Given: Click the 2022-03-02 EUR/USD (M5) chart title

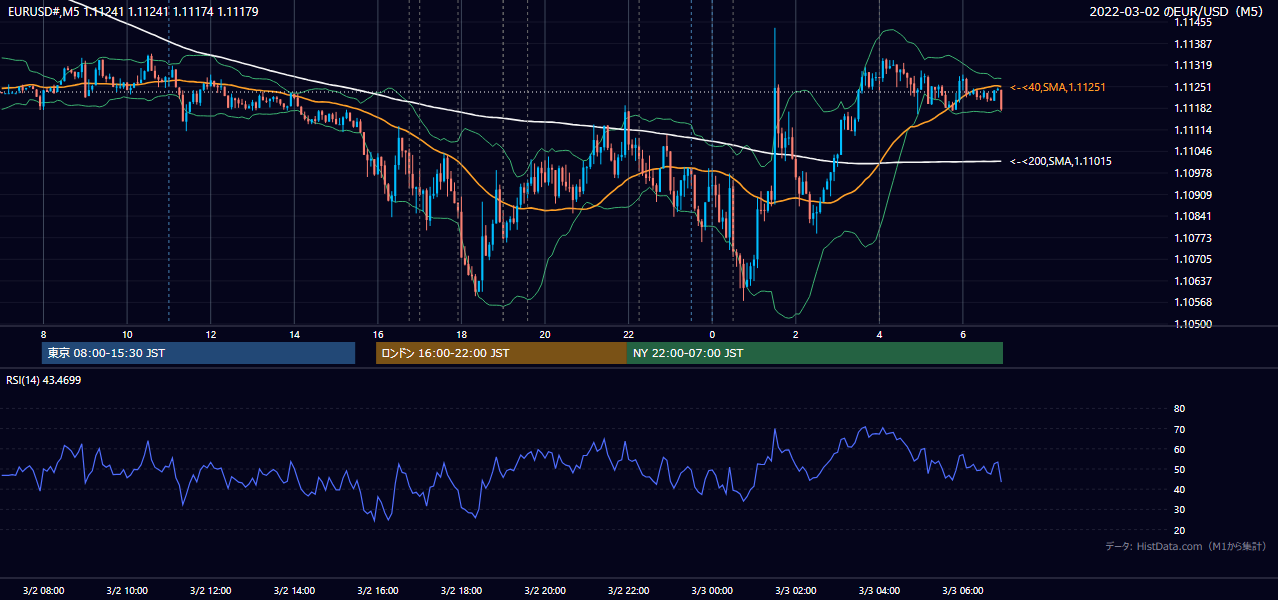Looking at the screenshot, I should 1178,11.
